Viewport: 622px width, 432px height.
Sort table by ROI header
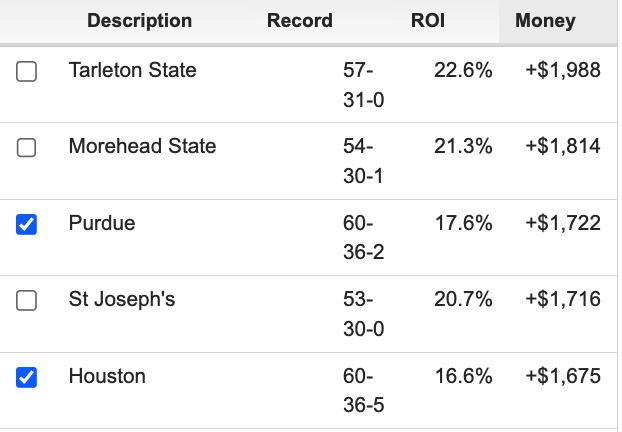[428, 21]
